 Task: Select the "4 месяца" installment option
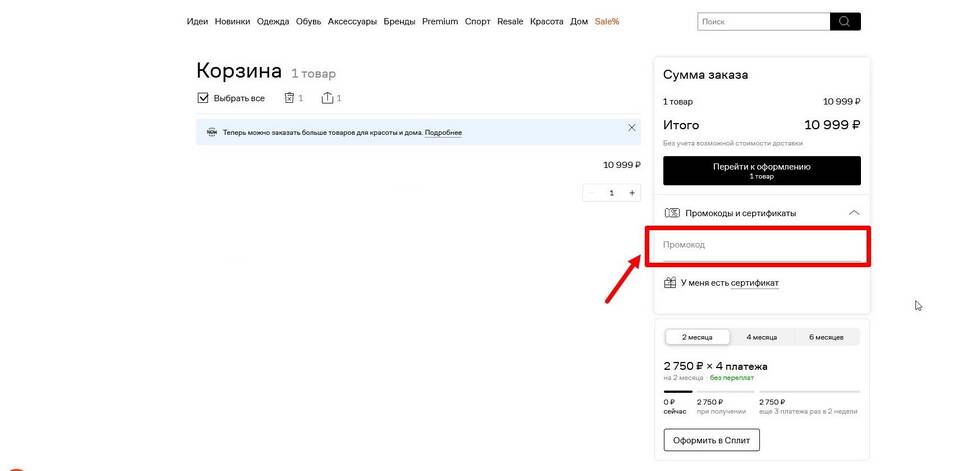point(761,337)
